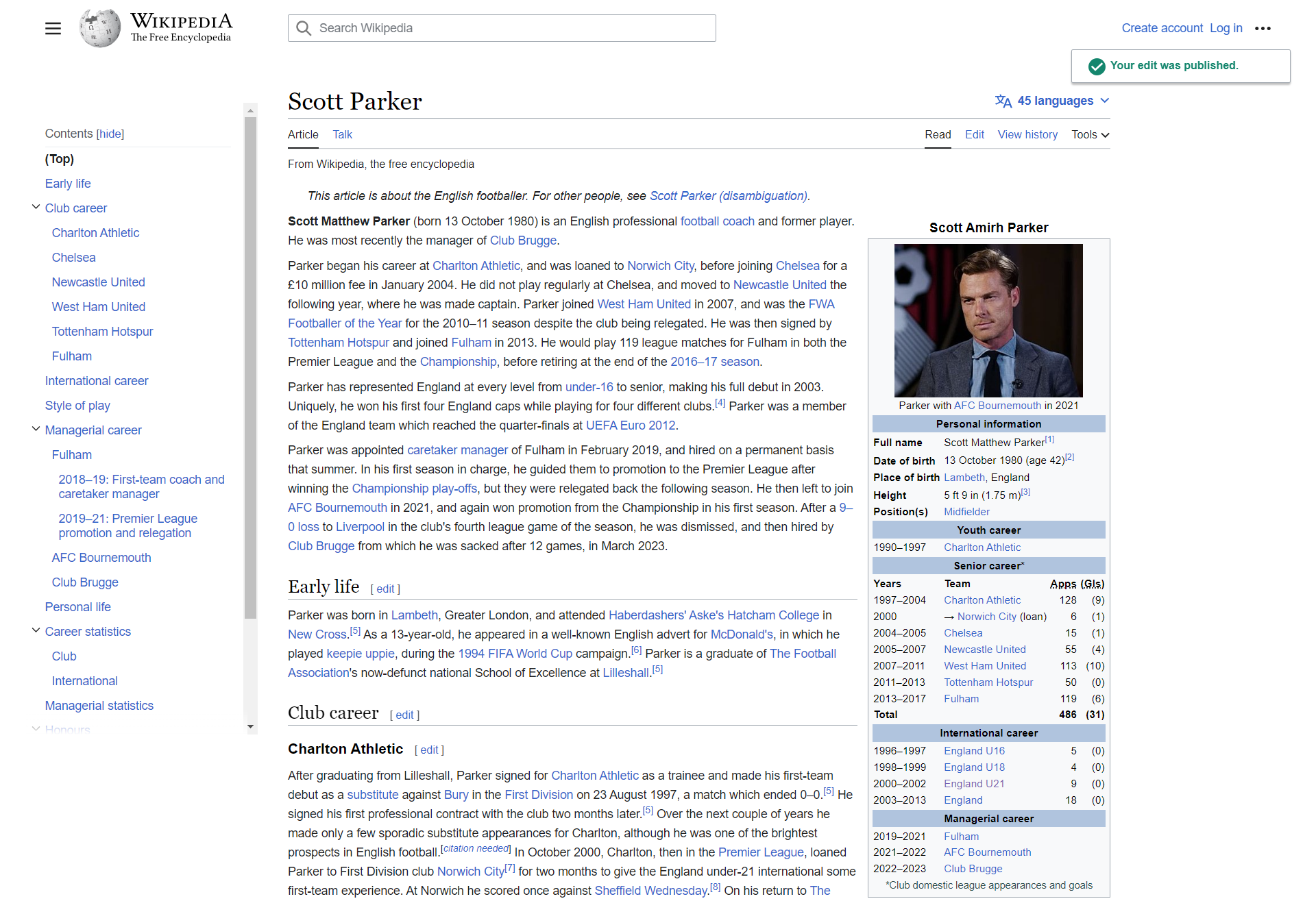This screenshot has width=1316, height=901.
Task: Jump to Tottenham Hotspur contents entry
Action: coord(102,332)
